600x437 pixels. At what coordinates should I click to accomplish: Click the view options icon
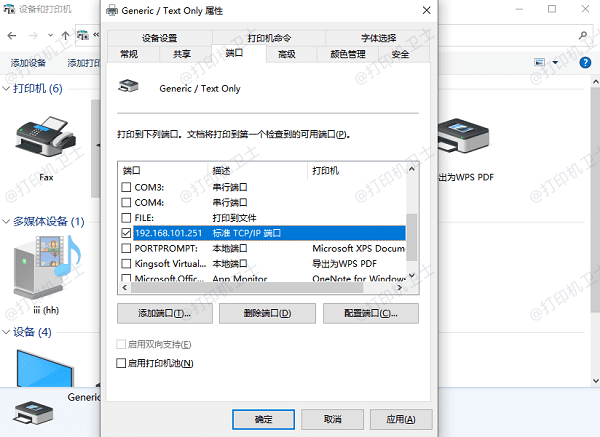tap(539, 62)
